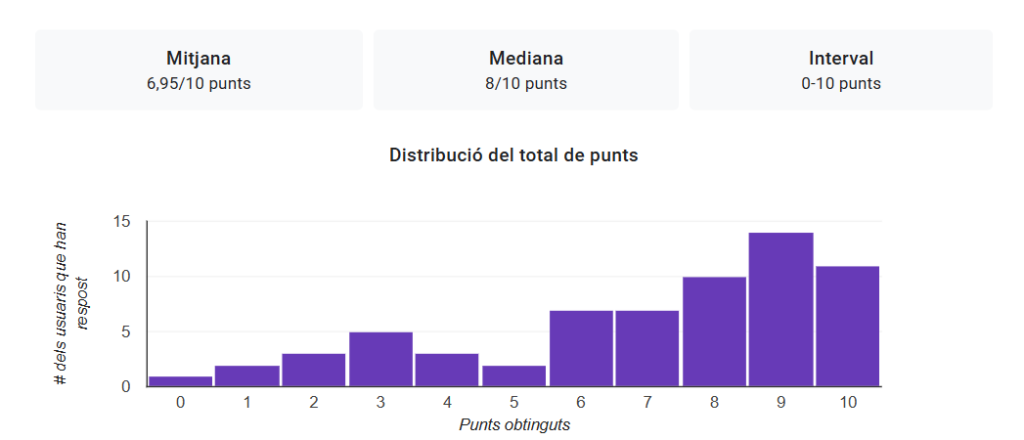The height and width of the screenshot is (440, 1024).
Task: Select the histogram bar for score 1
Action: point(246,376)
